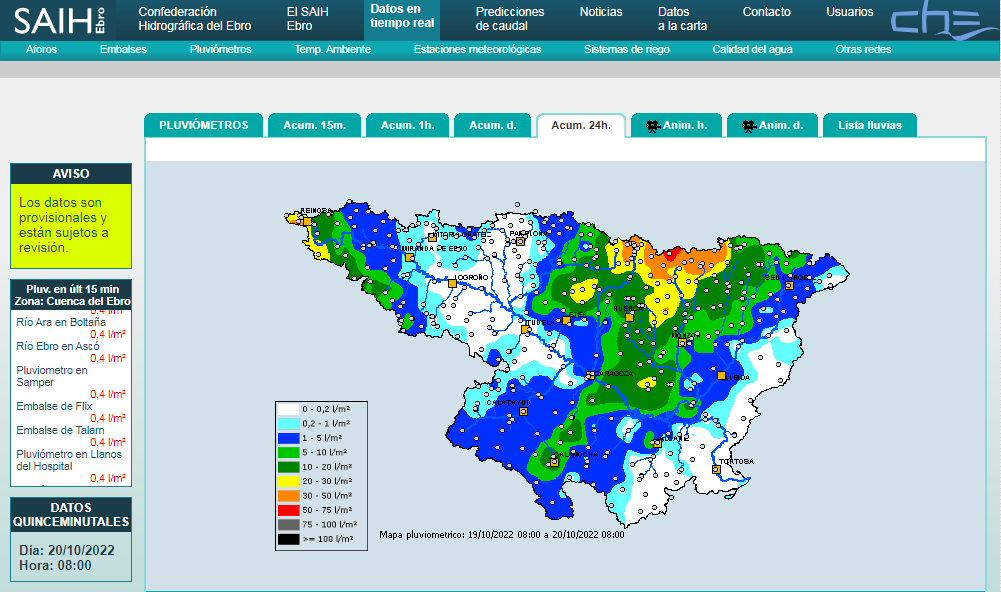The image size is (1001, 592).
Task: Go to the Aforos section
Action: pos(41,49)
